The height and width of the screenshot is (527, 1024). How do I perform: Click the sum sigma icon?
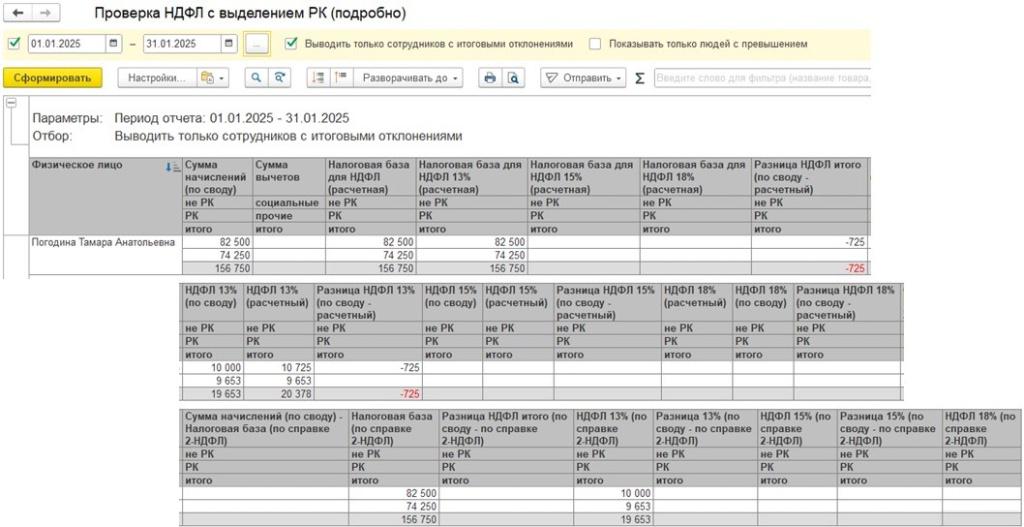tap(640, 77)
